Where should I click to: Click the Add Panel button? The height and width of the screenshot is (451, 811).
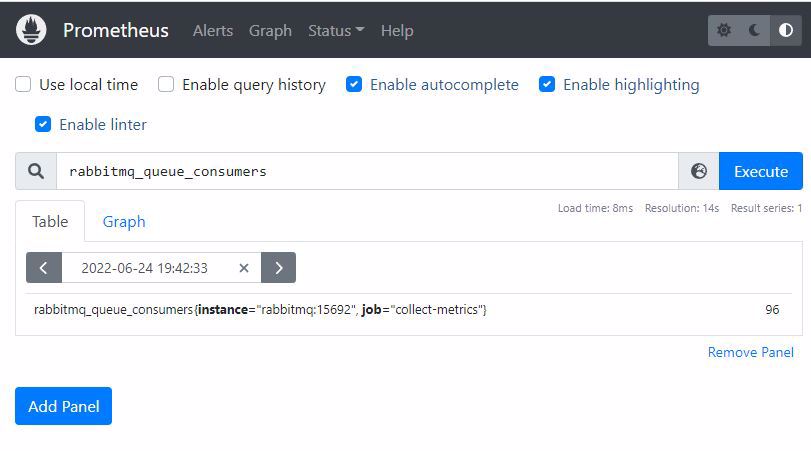(x=64, y=406)
